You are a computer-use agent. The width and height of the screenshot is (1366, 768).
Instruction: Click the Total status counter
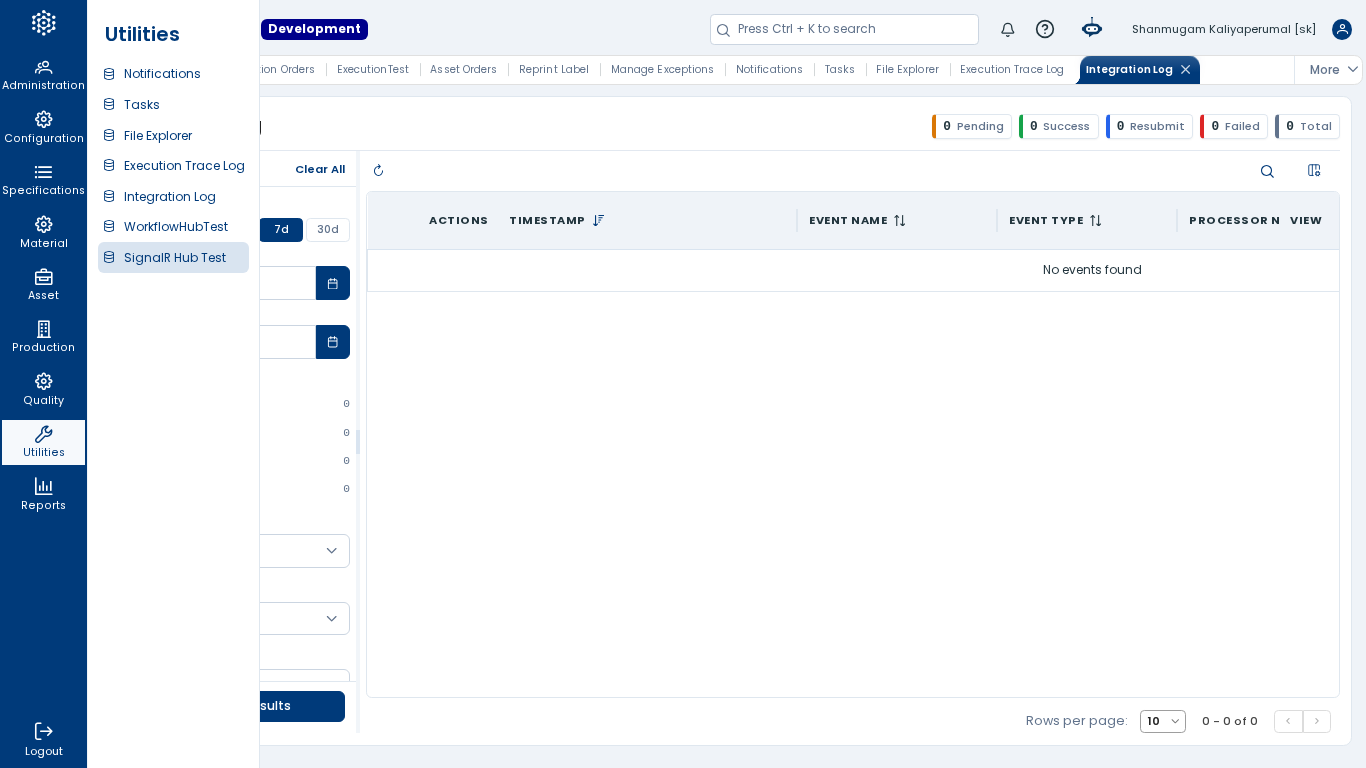click(x=1307, y=126)
